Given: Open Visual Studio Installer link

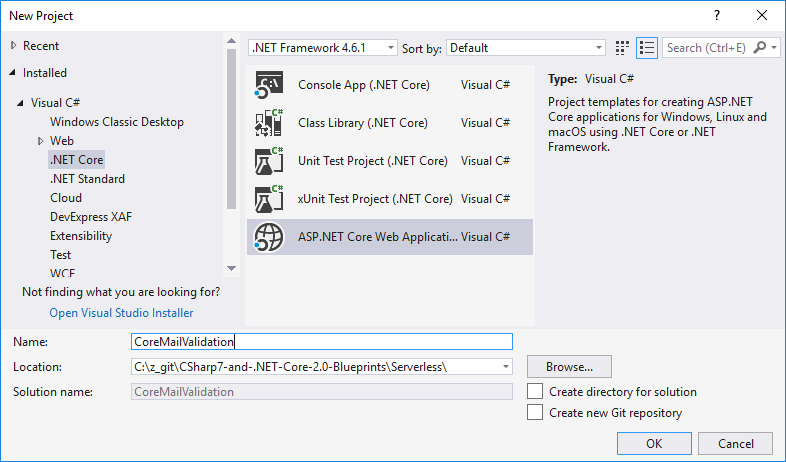Looking at the screenshot, I should click(121, 313).
